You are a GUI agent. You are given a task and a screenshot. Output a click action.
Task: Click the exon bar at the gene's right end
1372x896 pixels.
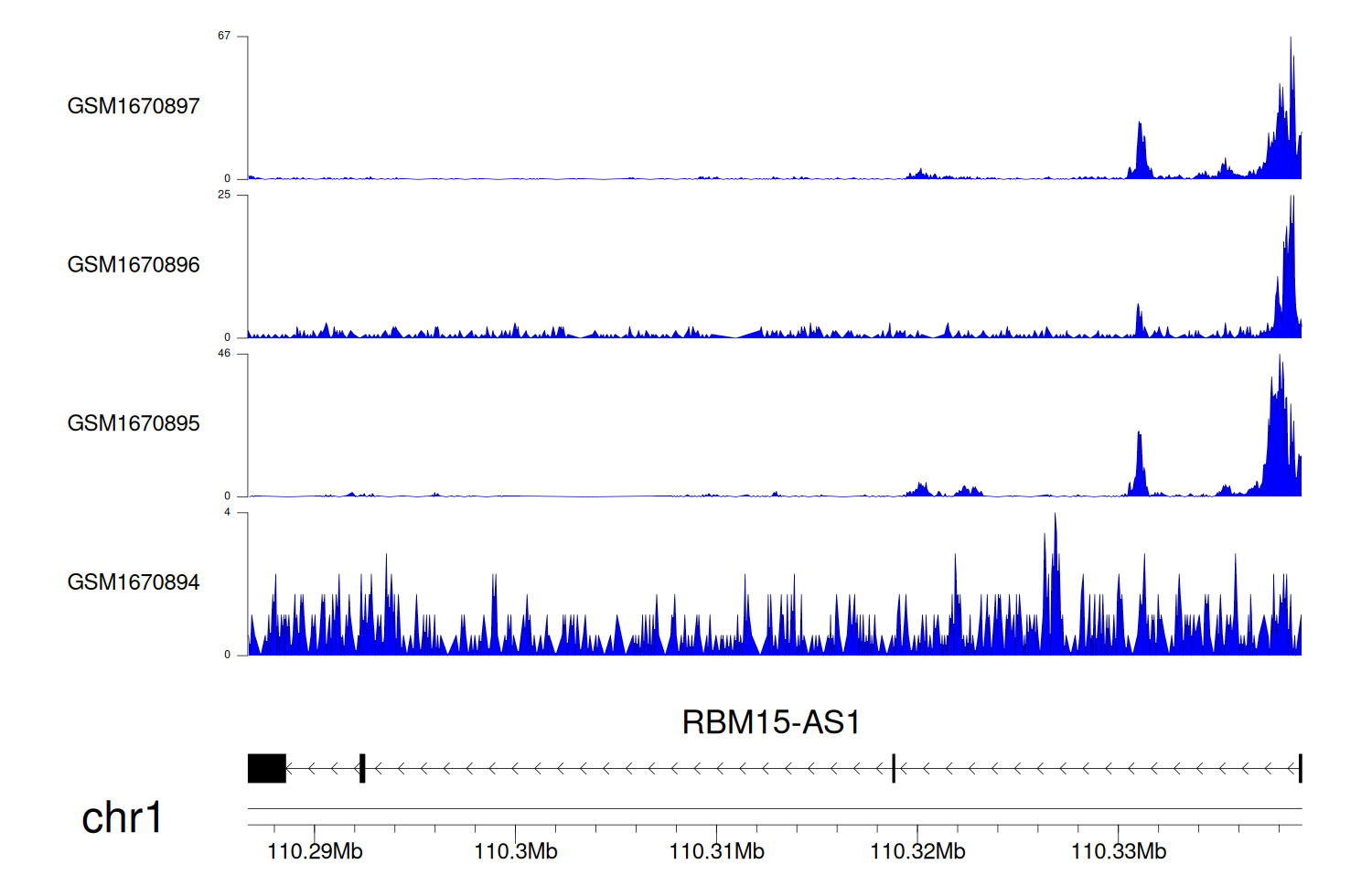1300,769
